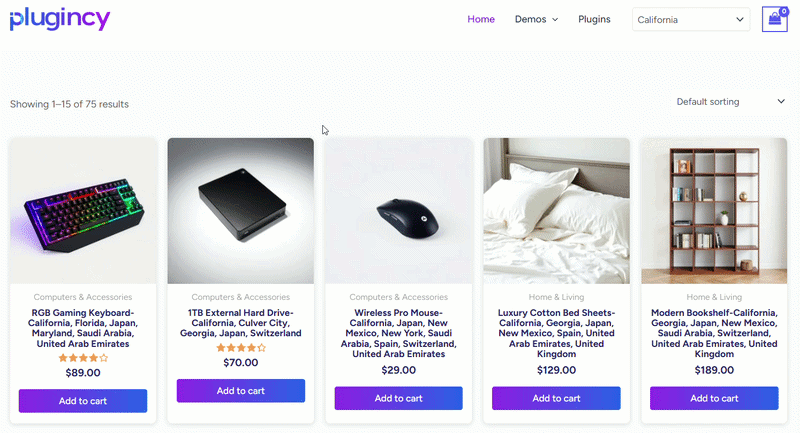Screen dimensions: 800x433
Task: Expand the Demos menu
Action: coord(536,19)
